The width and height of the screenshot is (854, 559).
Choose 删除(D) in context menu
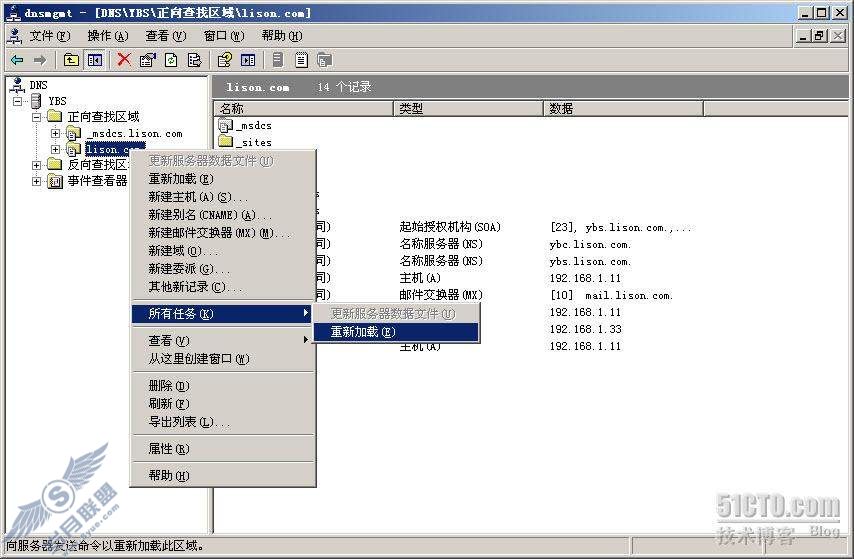click(x=222, y=386)
